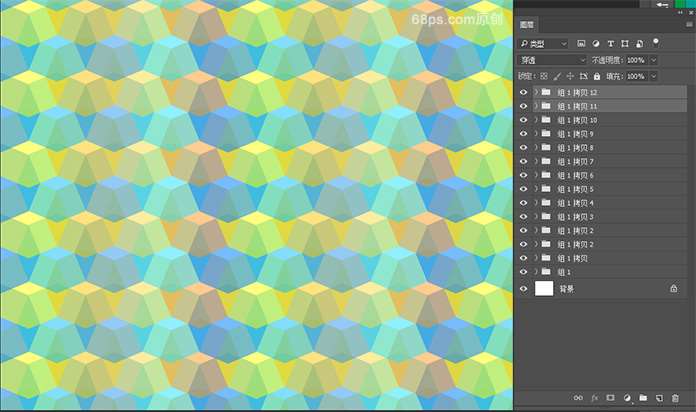
Task: Open the 填充 fill slider arrow
Action: [x=653, y=76]
